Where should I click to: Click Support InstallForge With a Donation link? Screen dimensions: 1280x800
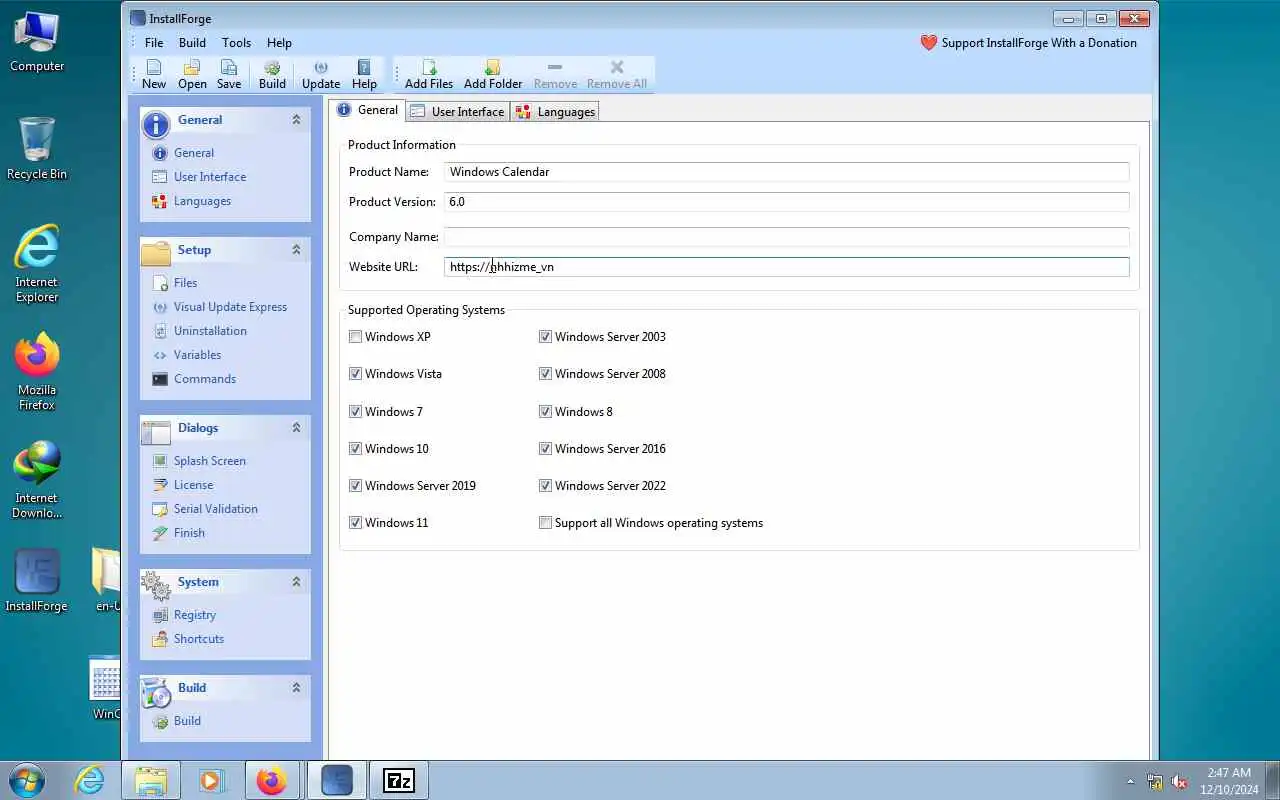click(1039, 43)
